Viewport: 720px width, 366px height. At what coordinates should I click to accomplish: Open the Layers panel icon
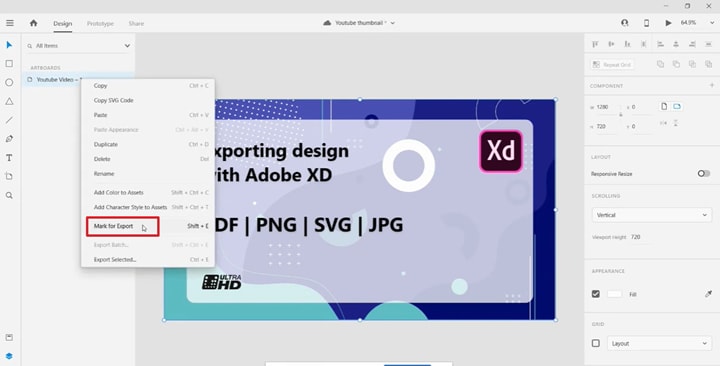pyautogui.click(x=9, y=356)
